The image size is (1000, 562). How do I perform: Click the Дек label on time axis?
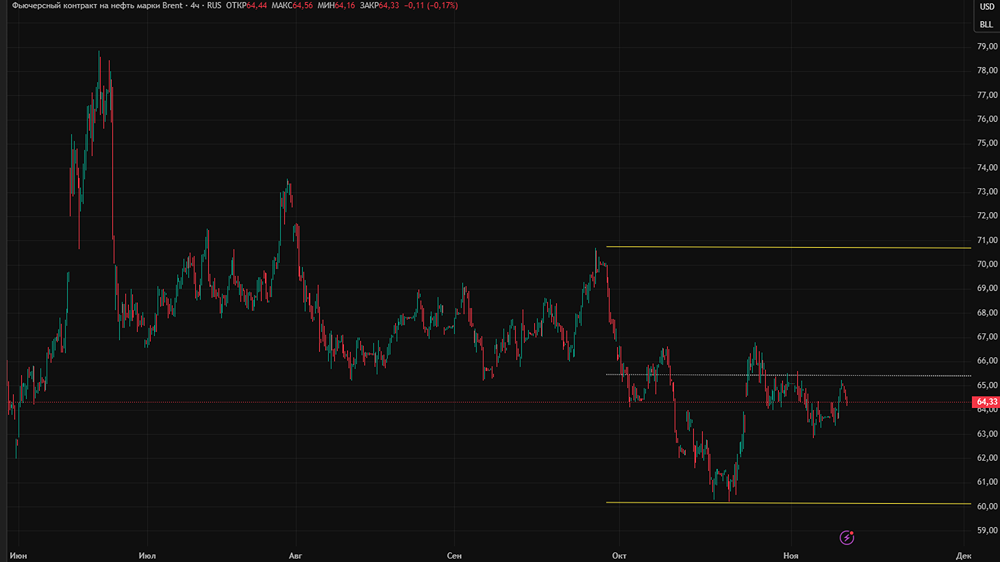click(x=963, y=554)
